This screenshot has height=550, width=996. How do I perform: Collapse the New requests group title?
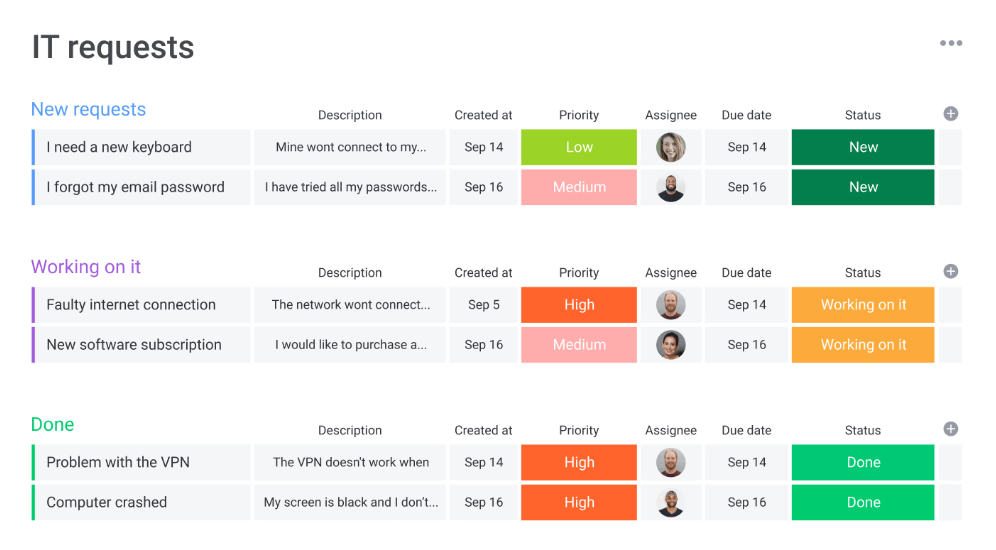[x=88, y=110]
